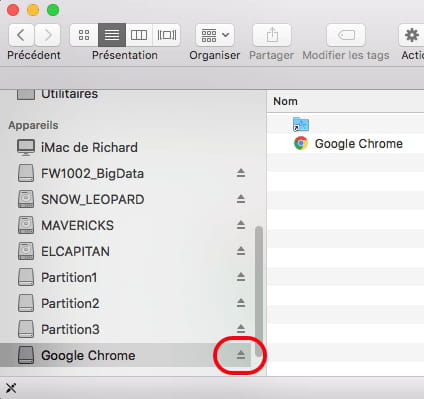Screen dimensions: 424x399
Task: Close the Finder window with red button
Action: 13,10
